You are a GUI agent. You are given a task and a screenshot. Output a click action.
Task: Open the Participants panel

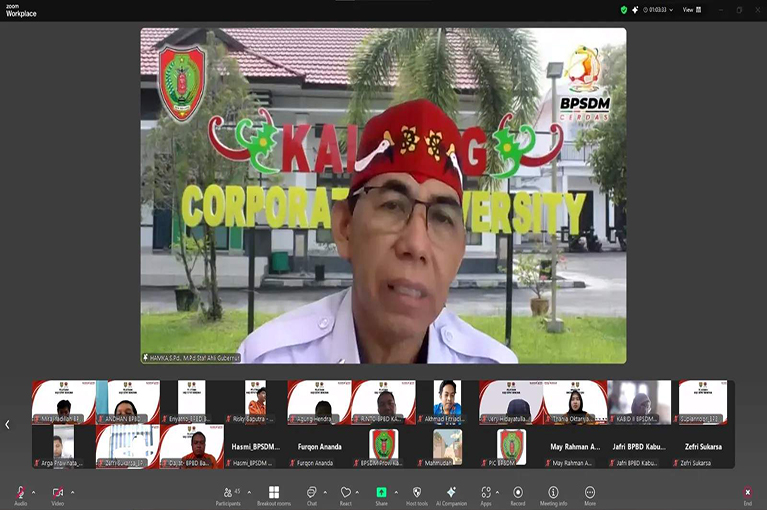coord(227,493)
